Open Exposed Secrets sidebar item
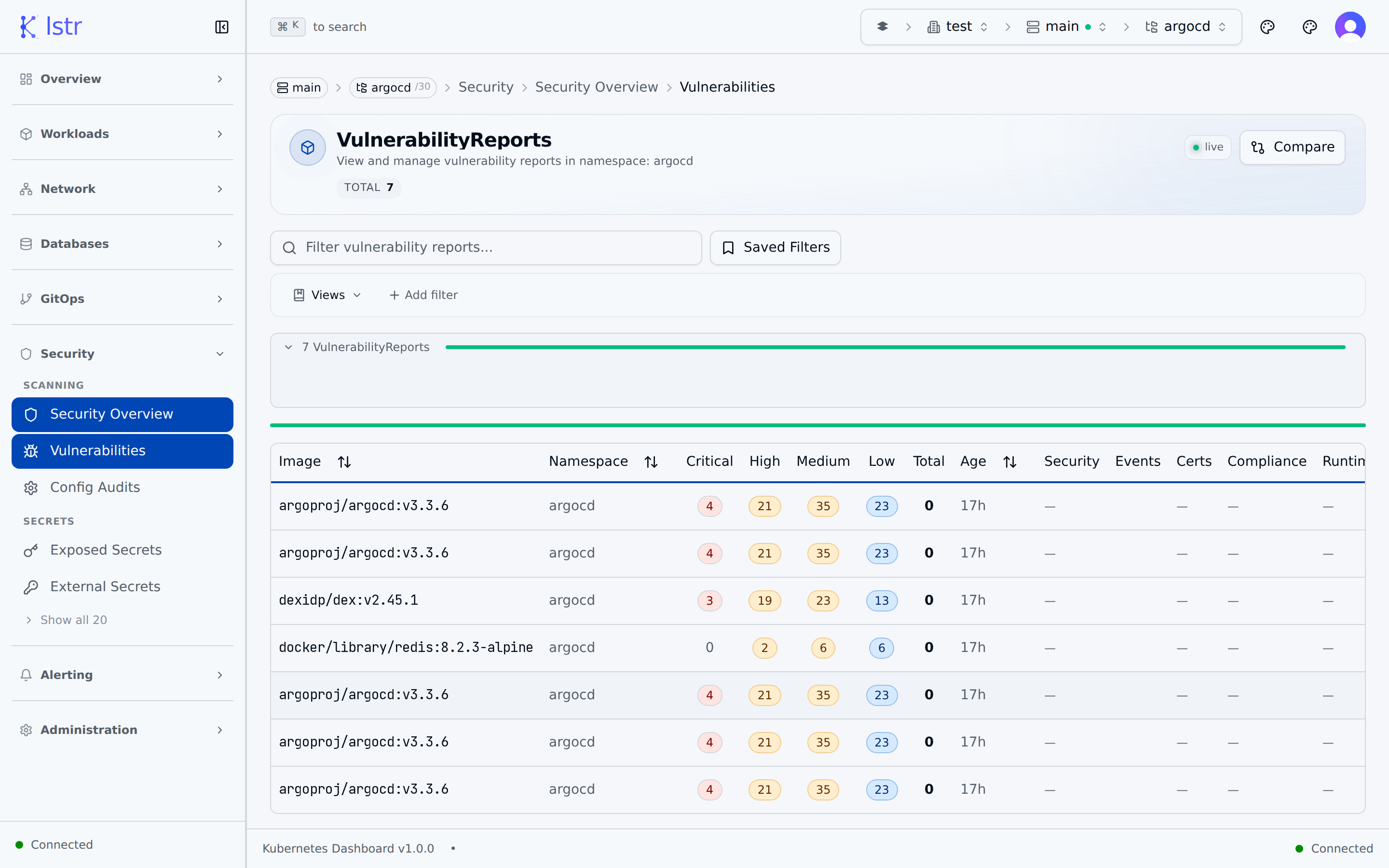1389x868 pixels. tap(106, 550)
